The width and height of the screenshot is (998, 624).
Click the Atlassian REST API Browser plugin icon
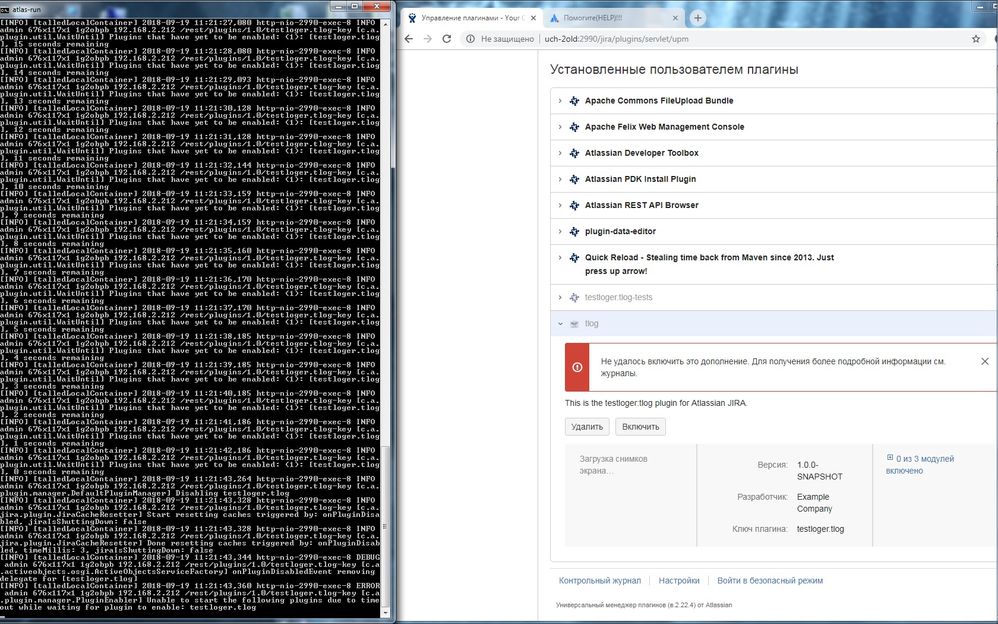[574, 205]
